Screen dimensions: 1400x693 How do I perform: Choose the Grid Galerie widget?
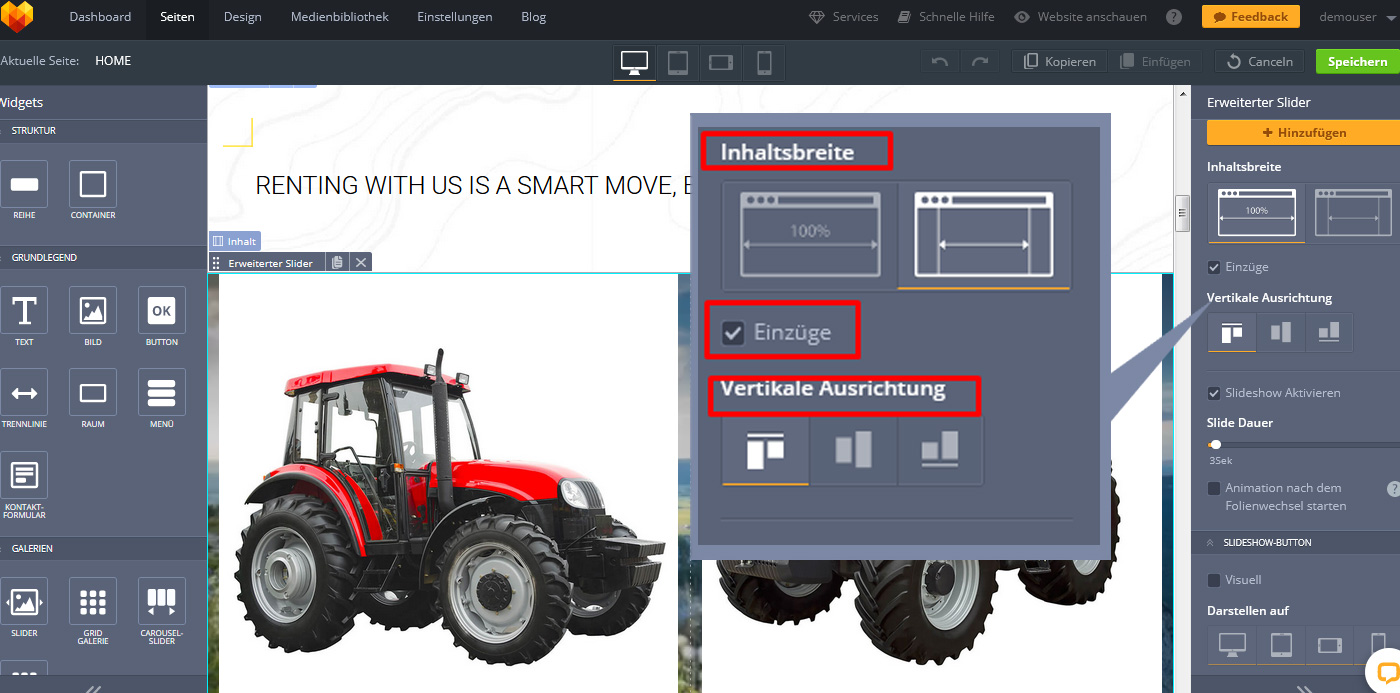tap(93, 601)
